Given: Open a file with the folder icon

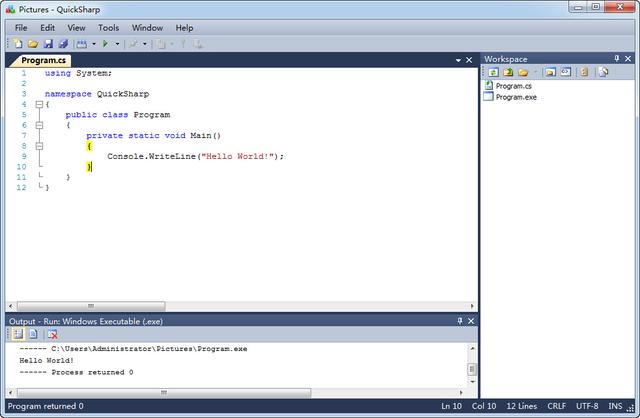Looking at the screenshot, I should (33, 44).
